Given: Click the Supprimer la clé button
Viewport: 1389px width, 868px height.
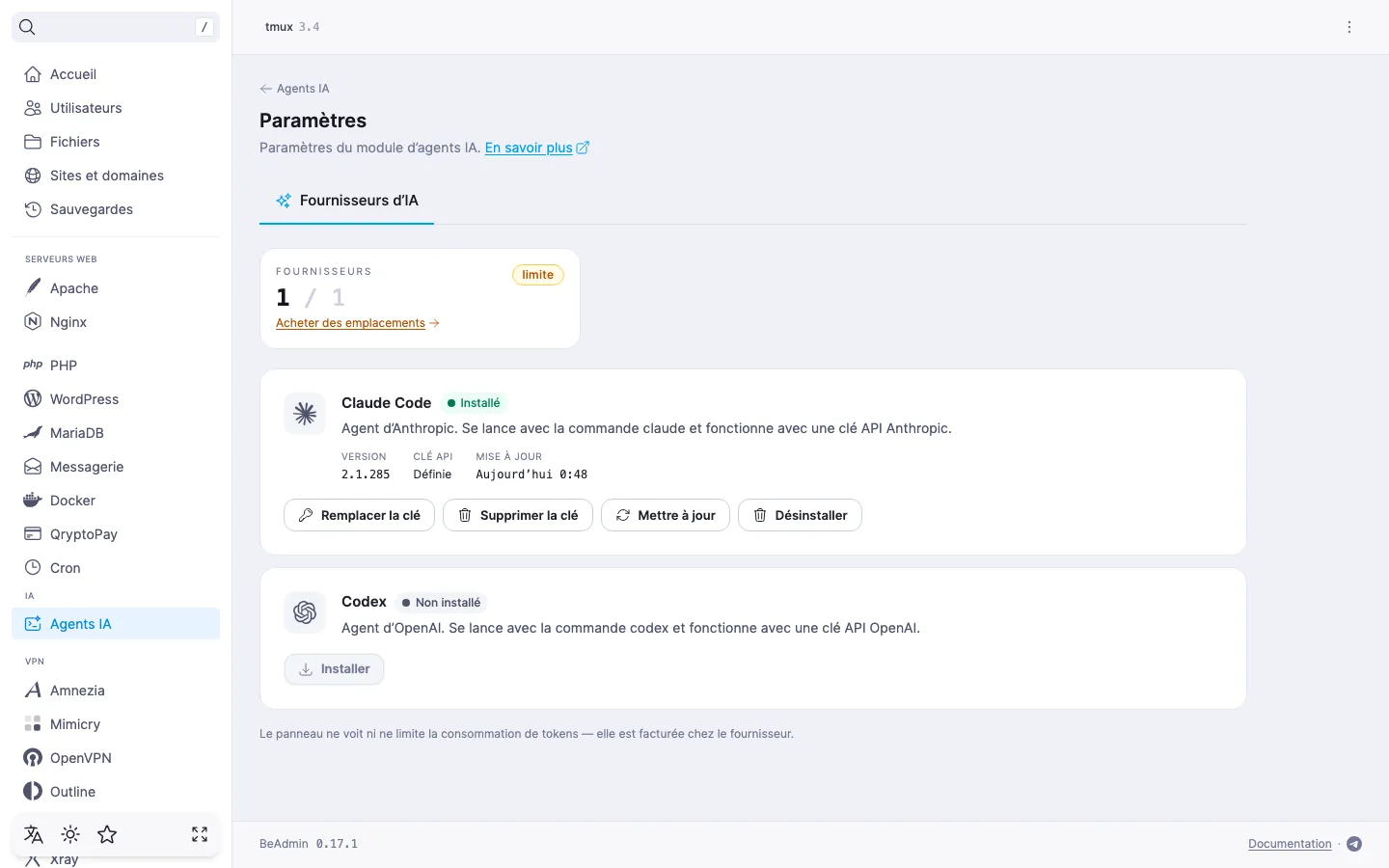Looking at the screenshot, I should tap(518, 515).
